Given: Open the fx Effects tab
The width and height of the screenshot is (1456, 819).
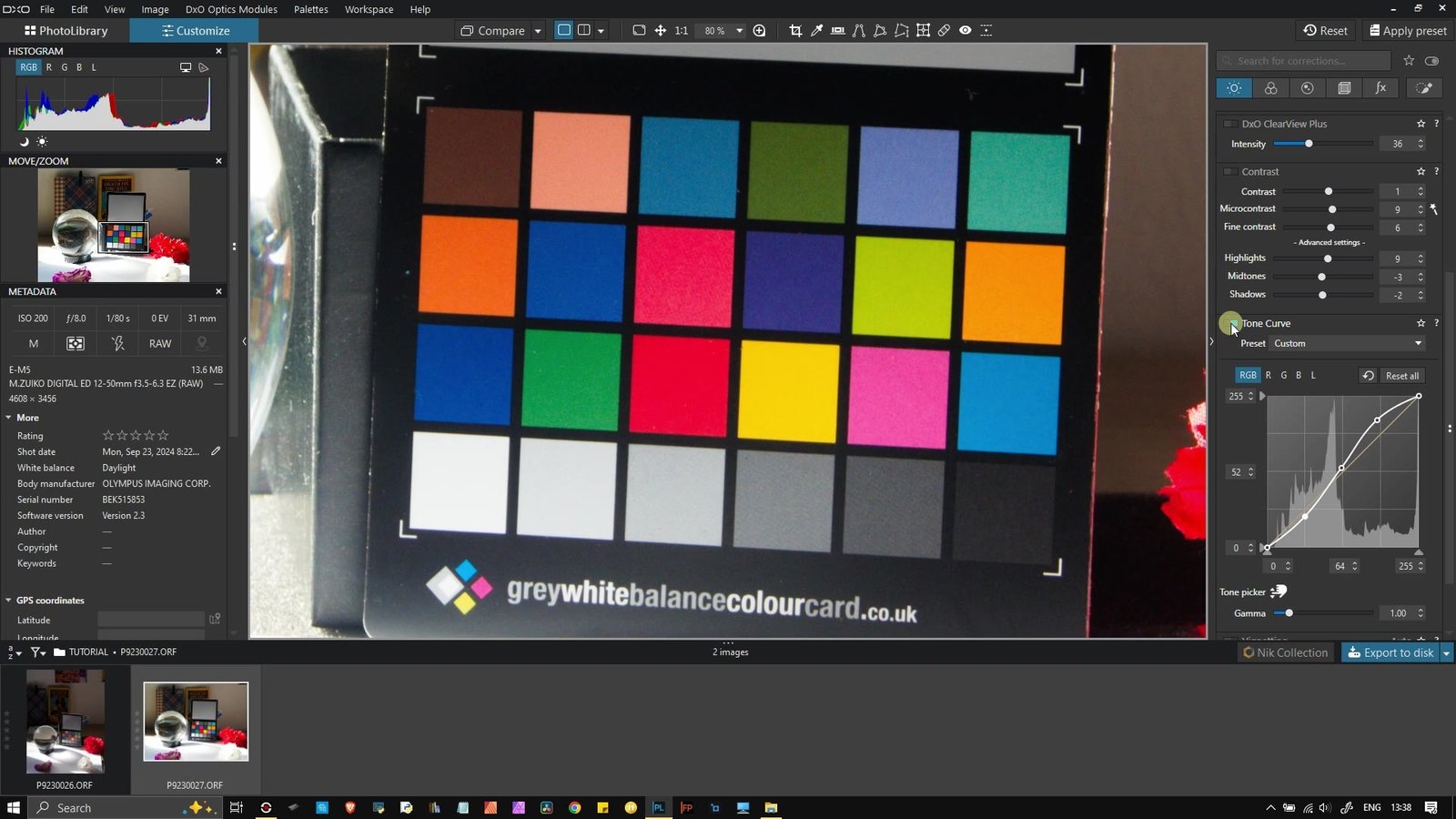Looking at the screenshot, I should click(x=1380, y=88).
